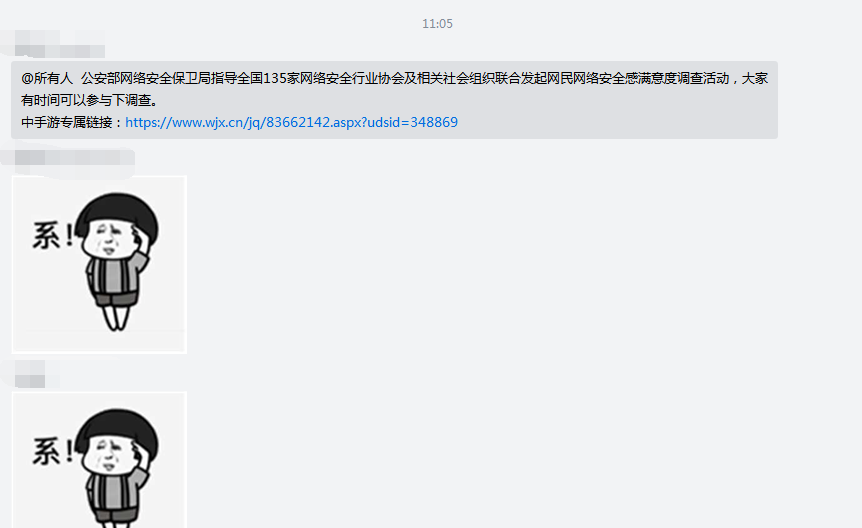
Task: Click the 有时间可以参与下调查 line
Action: point(90,100)
